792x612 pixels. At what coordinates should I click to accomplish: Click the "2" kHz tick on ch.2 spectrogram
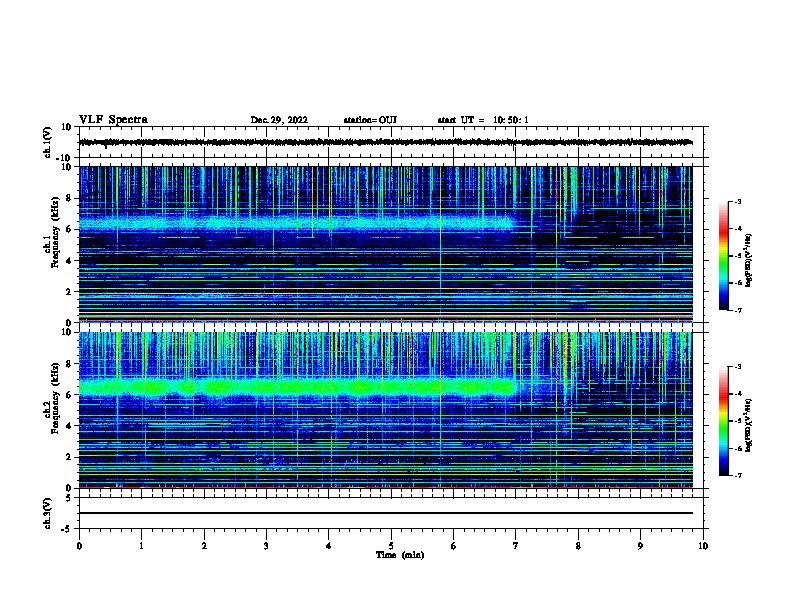point(69,457)
